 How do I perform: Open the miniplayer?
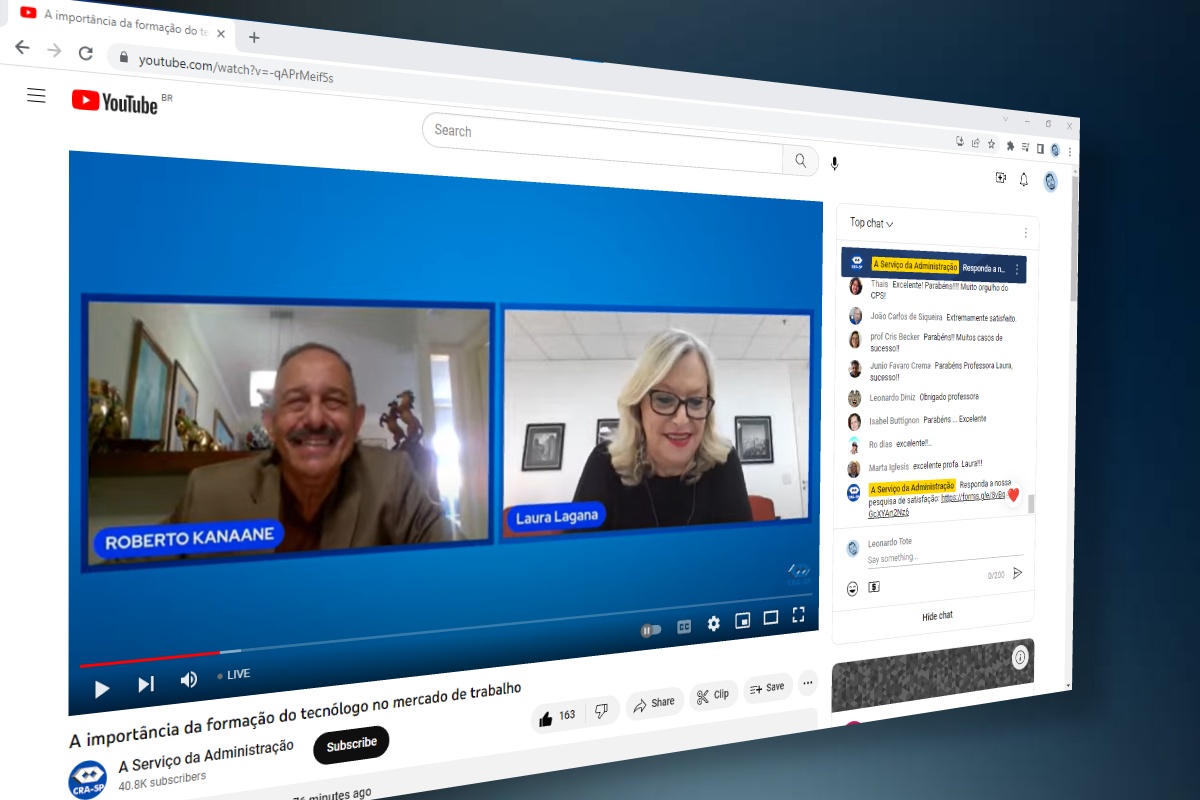click(742, 621)
